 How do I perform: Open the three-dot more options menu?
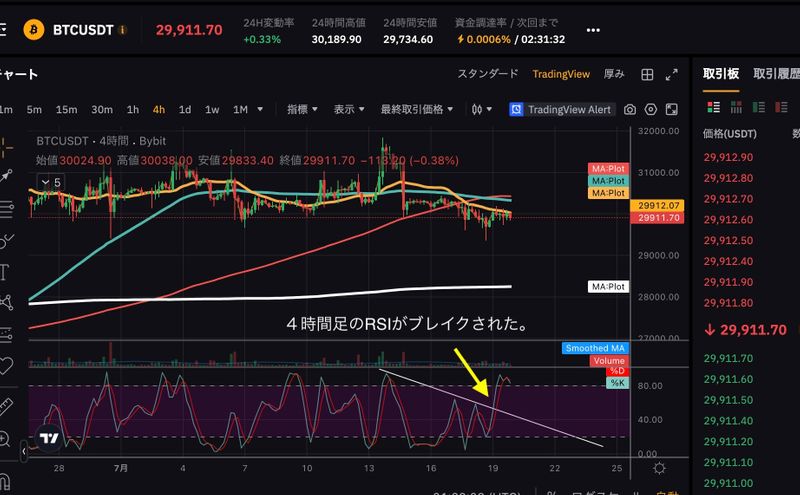pos(593,30)
